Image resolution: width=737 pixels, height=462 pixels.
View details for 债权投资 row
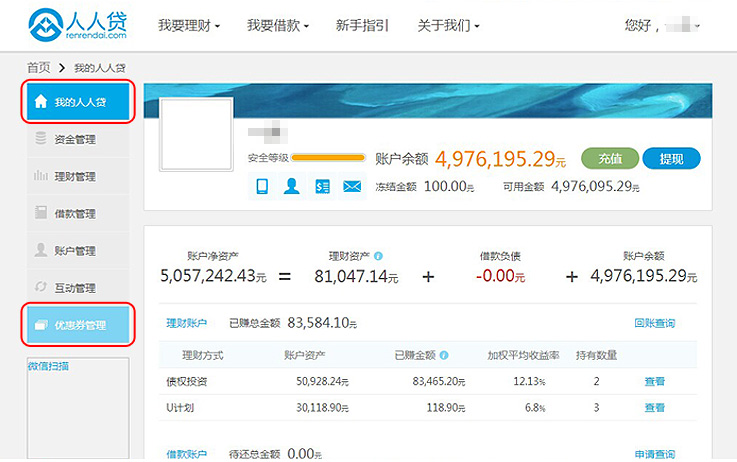tap(655, 381)
